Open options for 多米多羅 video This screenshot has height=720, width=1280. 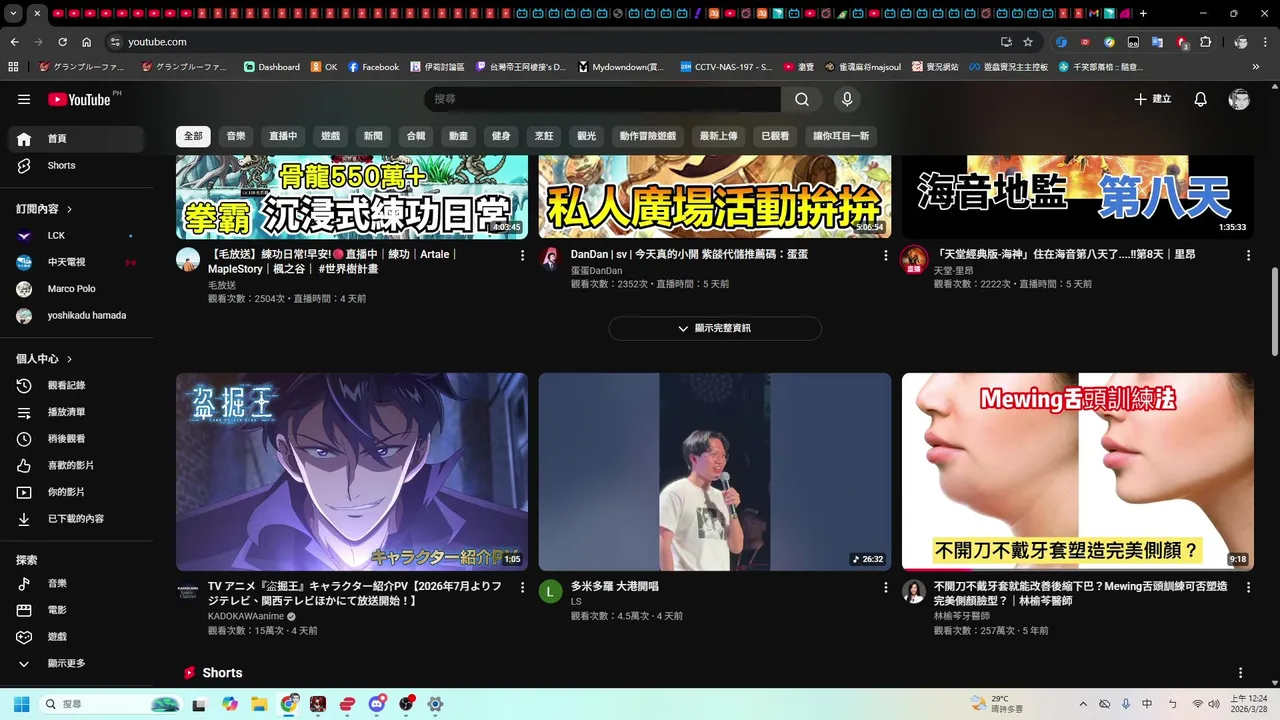click(x=885, y=588)
